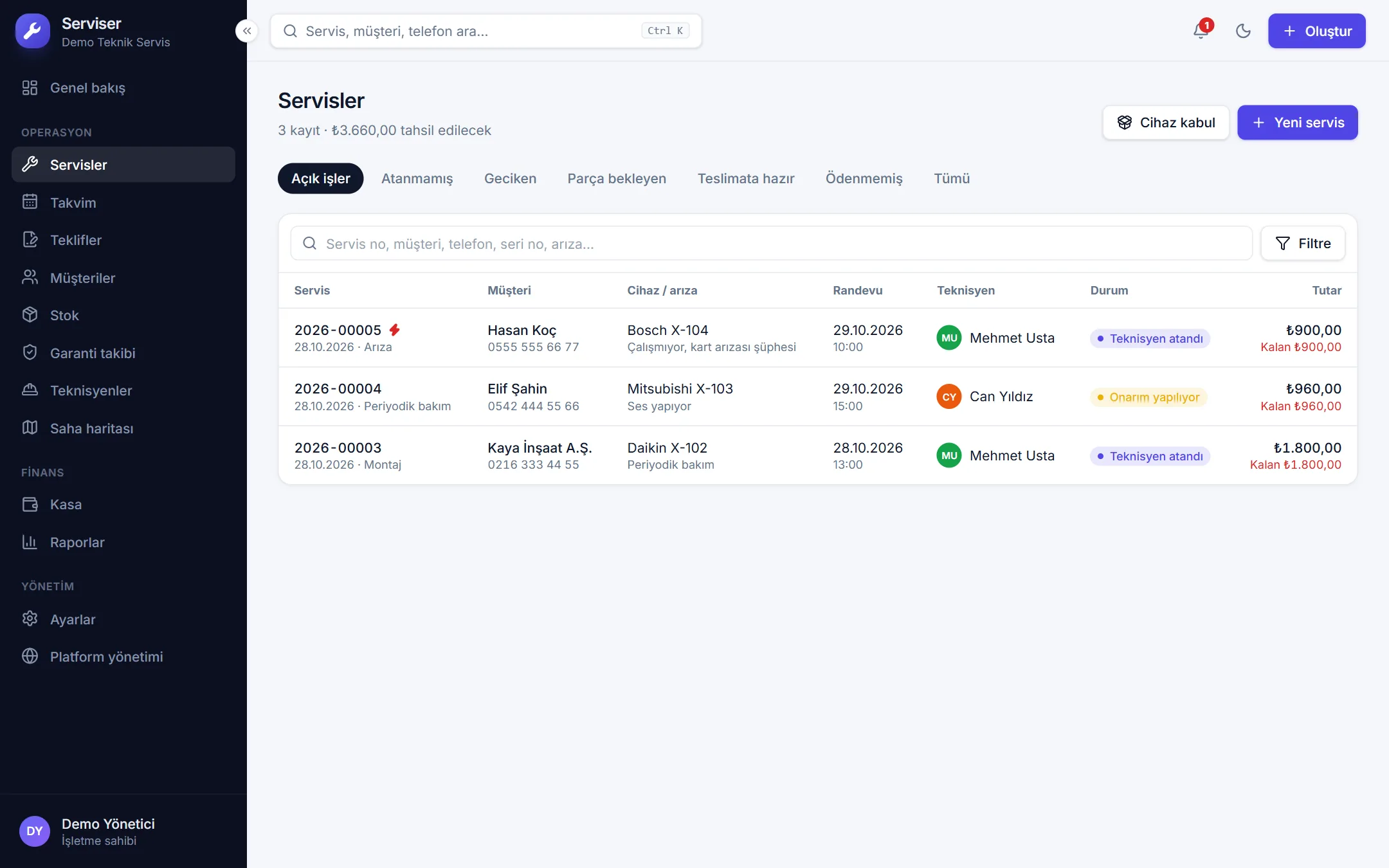This screenshot has width=1389, height=868.
Task: Switch to Ödenmemiş tab
Action: [864, 178]
